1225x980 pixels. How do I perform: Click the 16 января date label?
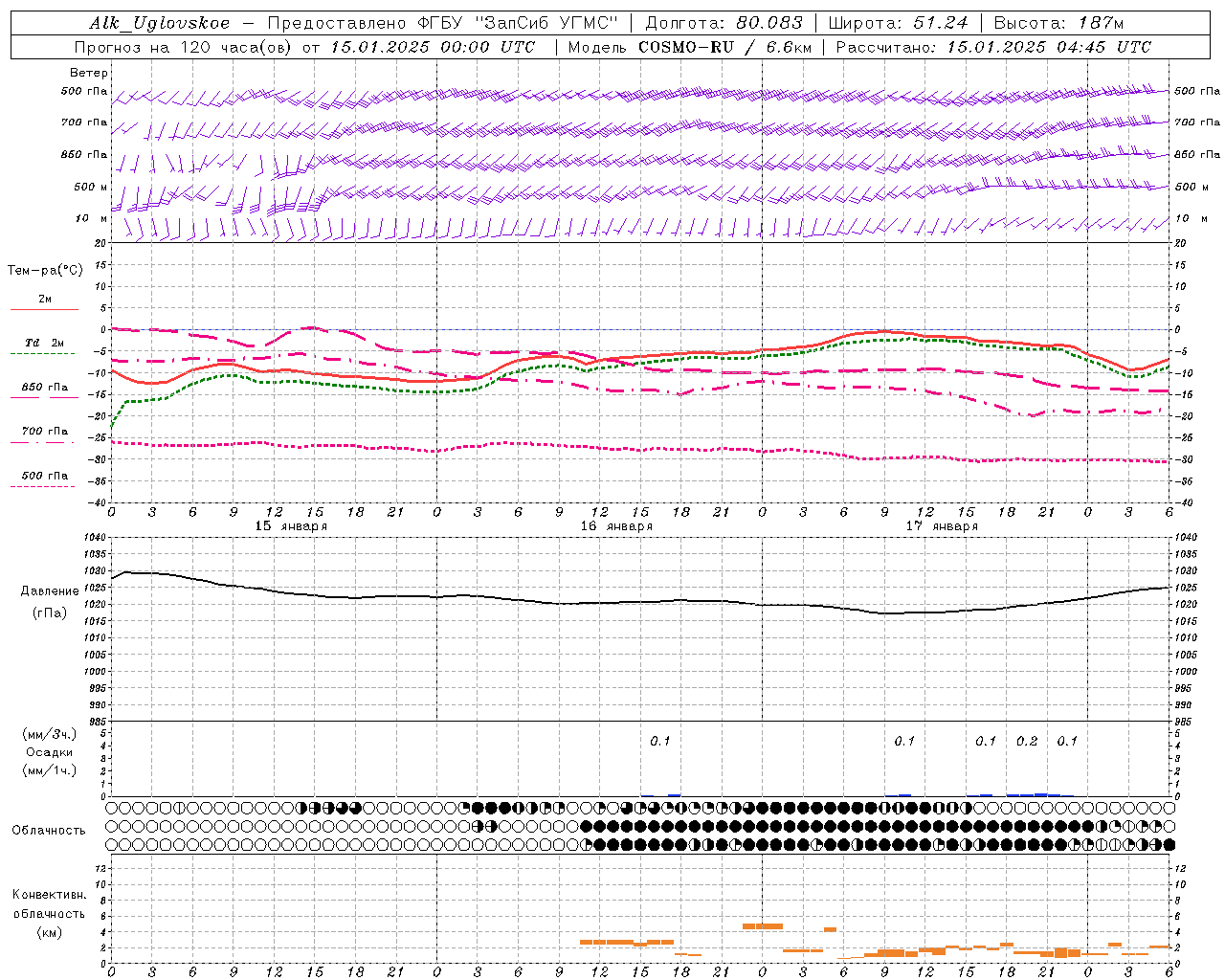pyautogui.click(x=616, y=526)
